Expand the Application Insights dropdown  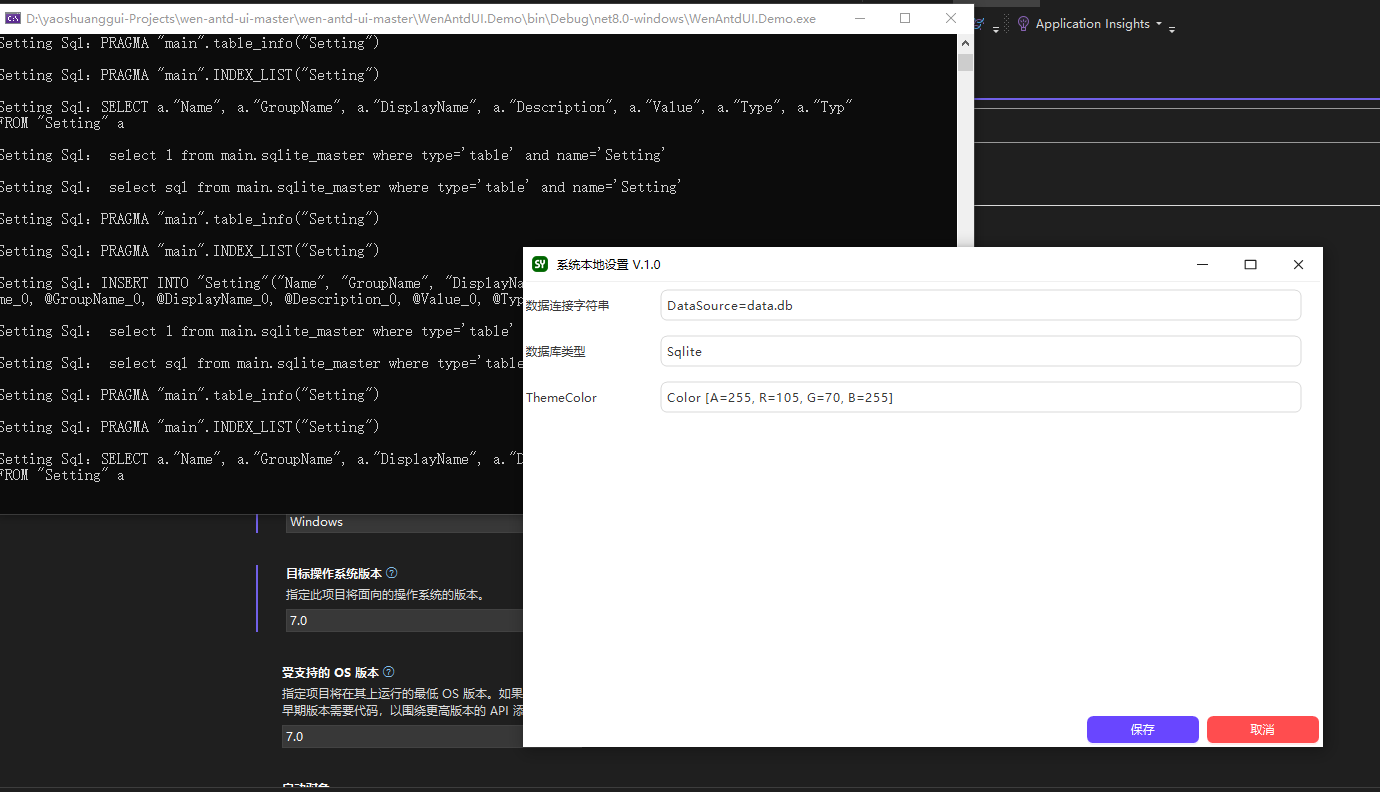1159,24
